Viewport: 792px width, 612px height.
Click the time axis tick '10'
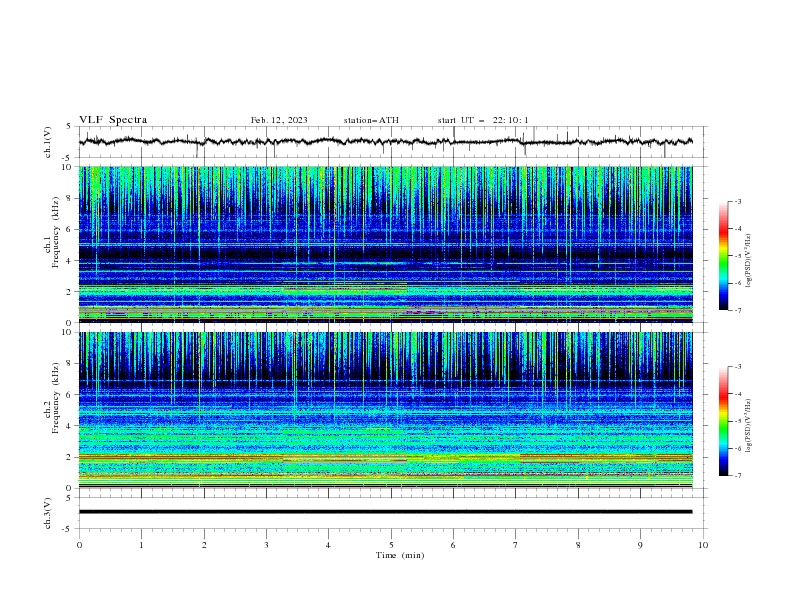[703, 545]
